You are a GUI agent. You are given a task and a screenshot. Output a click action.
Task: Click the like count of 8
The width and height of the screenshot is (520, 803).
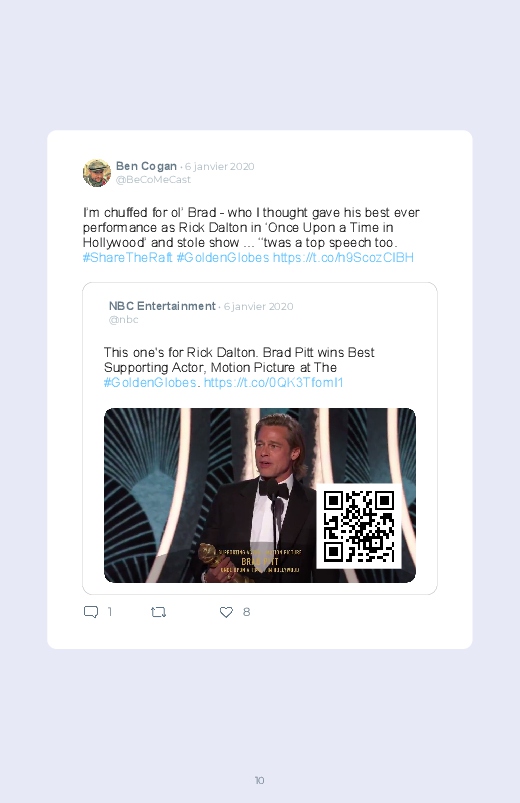pyautogui.click(x=246, y=612)
